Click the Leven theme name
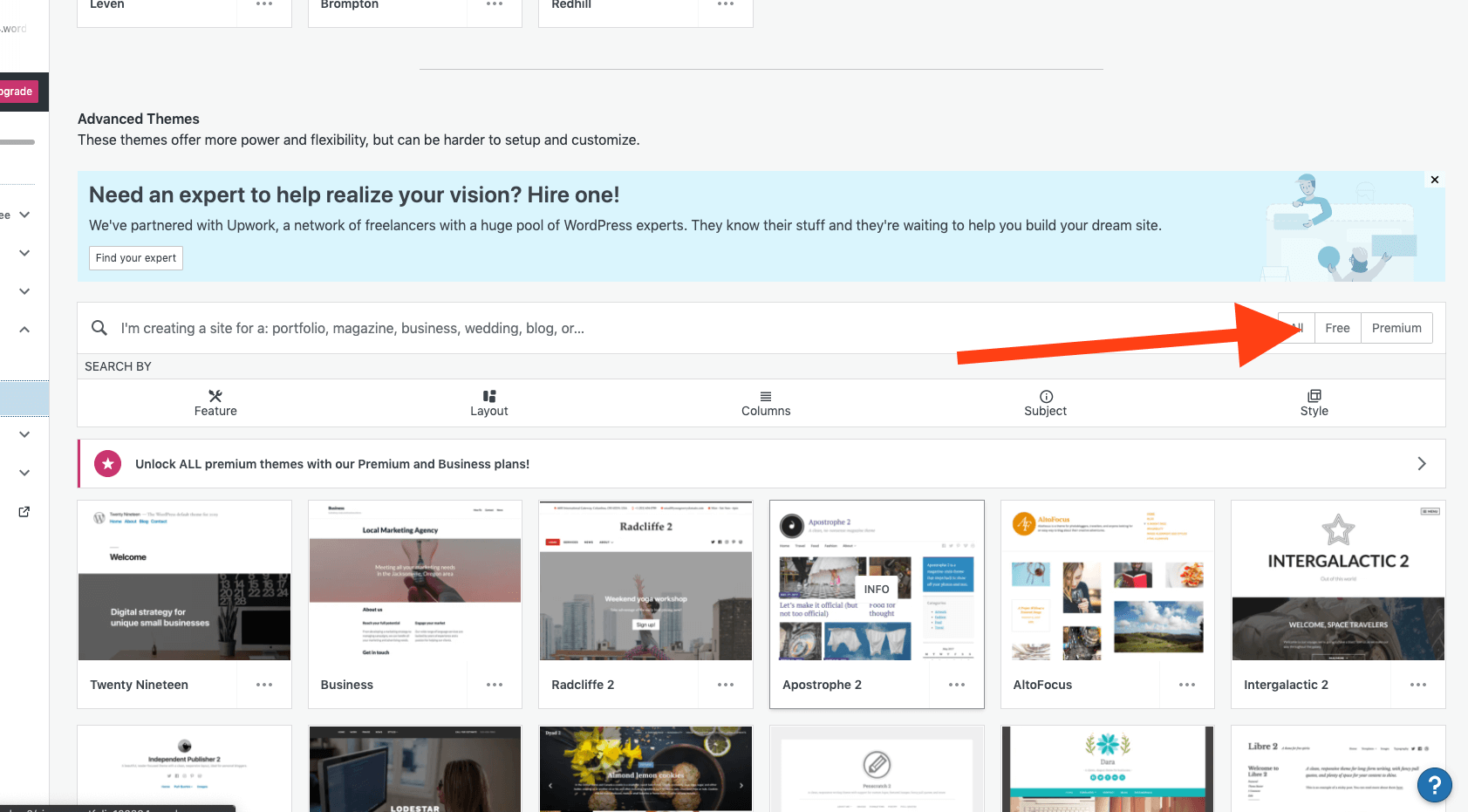Screen dimensions: 1468x812 click(107, 4)
